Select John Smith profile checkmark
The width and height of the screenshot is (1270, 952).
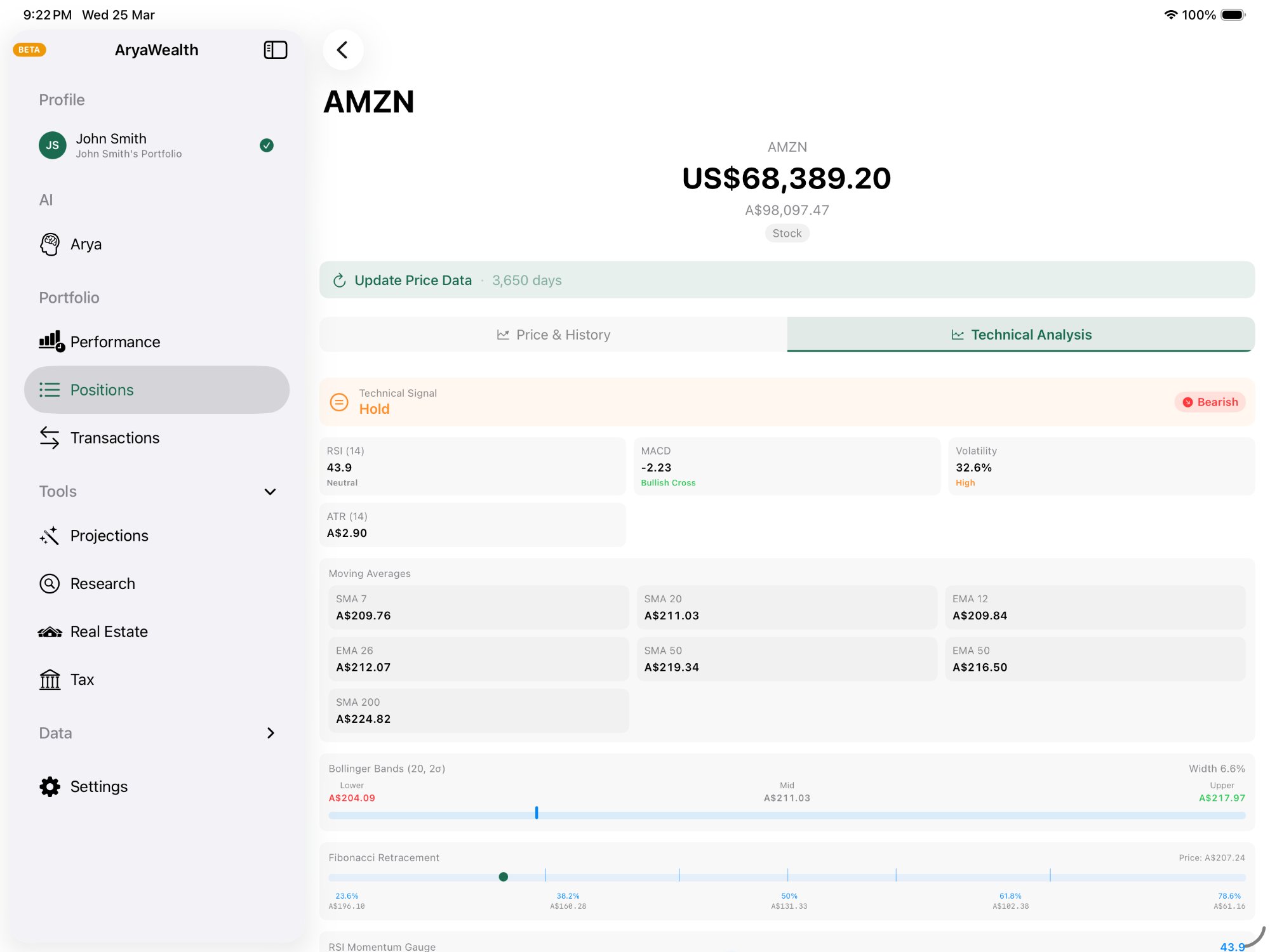click(x=267, y=145)
